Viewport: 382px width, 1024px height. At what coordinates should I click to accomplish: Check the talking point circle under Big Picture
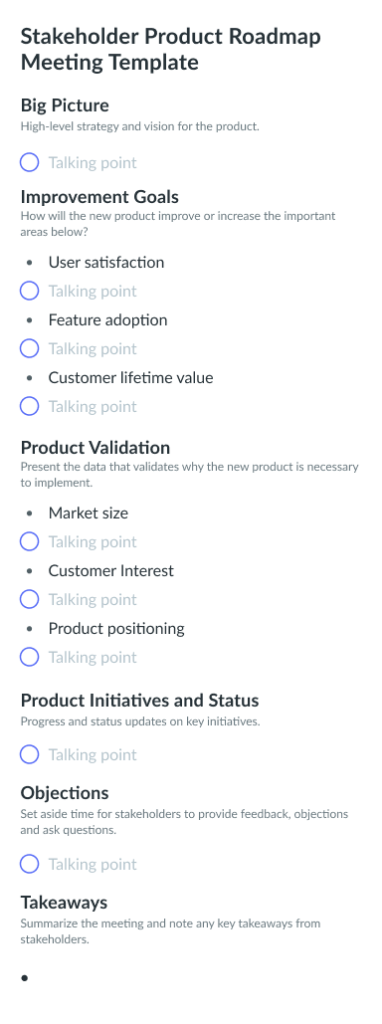pos(29,163)
